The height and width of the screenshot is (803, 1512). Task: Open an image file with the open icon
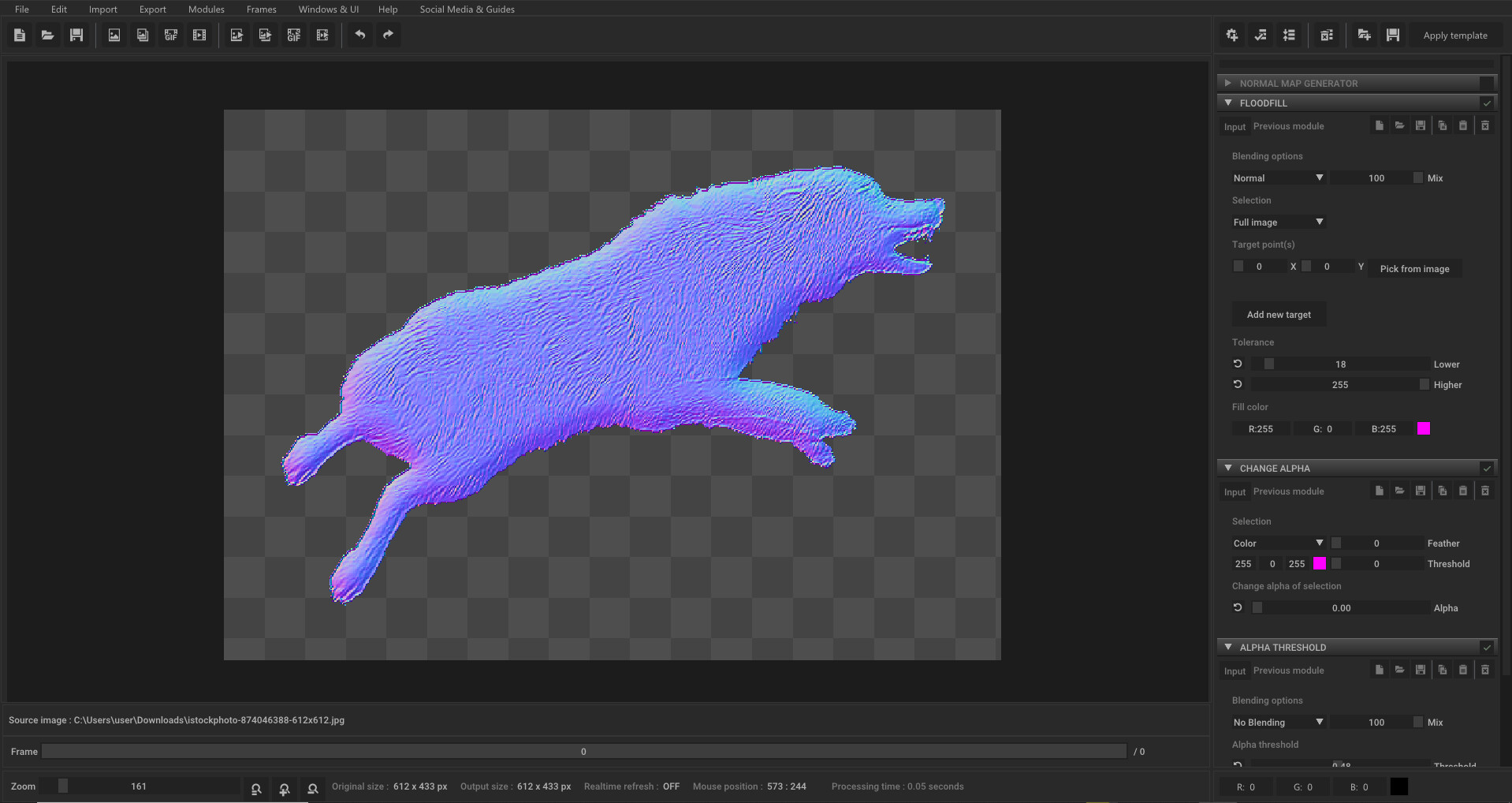coord(47,35)
